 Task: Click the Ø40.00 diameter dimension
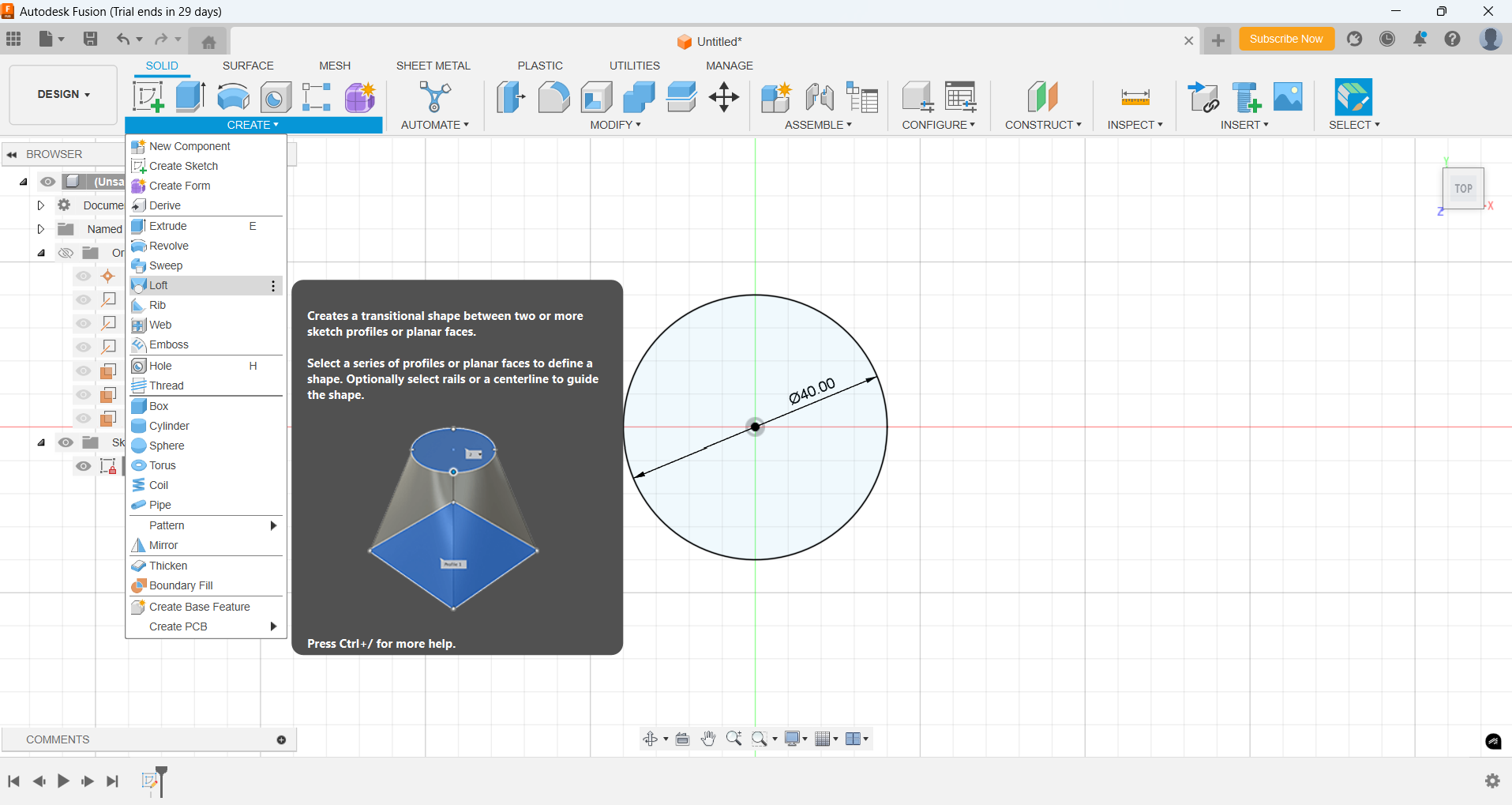pyautogui.click(x=812, y=390)
